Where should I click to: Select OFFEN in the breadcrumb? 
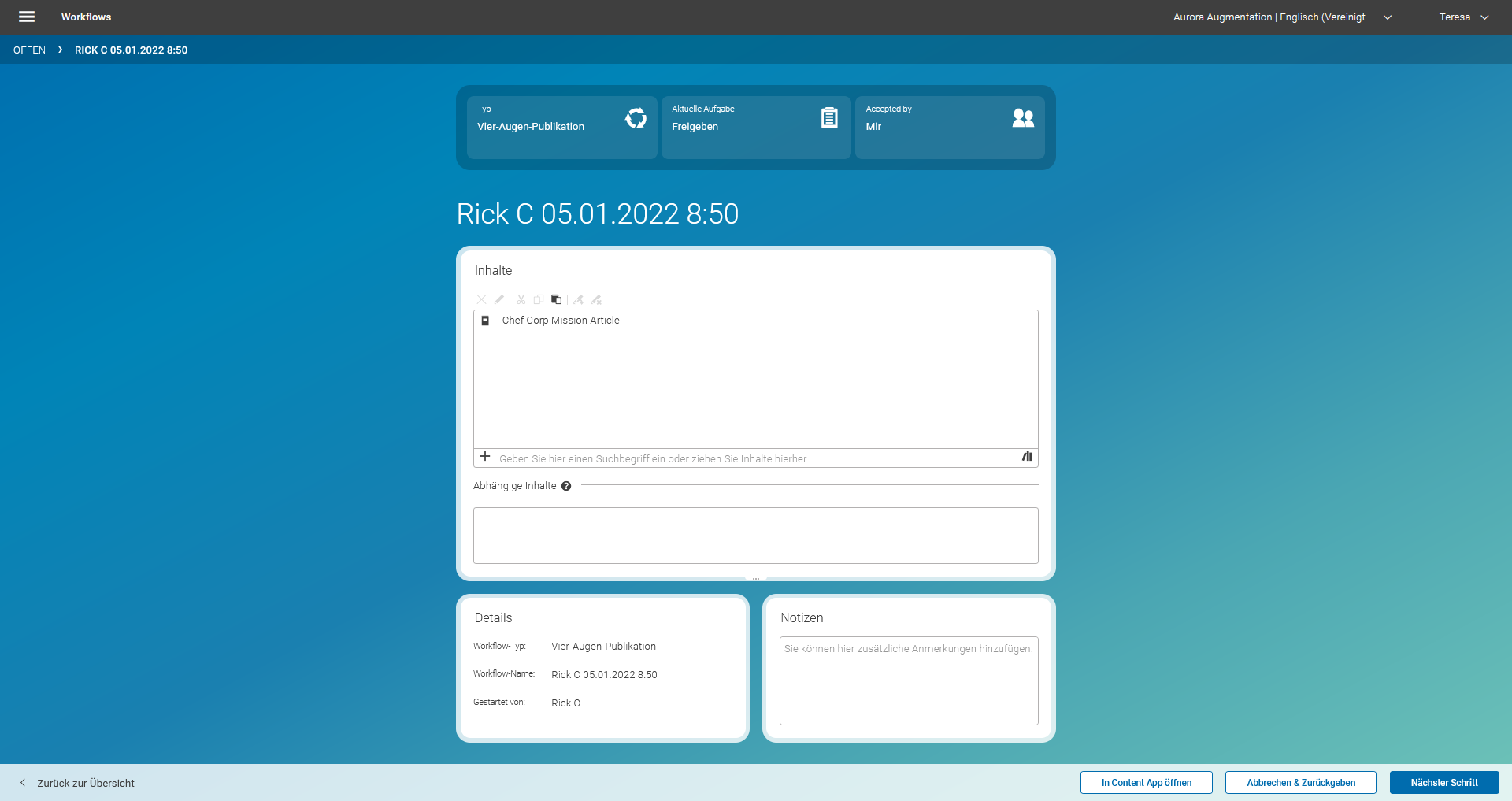pyautogui.click(x=29, y=50)
